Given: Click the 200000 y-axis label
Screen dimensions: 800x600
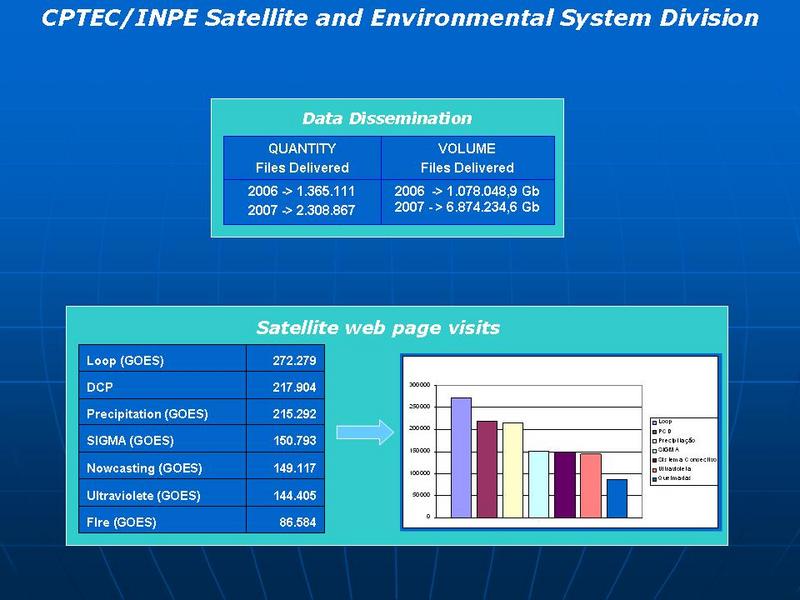Looking at the screenshot, I should 420,429.
